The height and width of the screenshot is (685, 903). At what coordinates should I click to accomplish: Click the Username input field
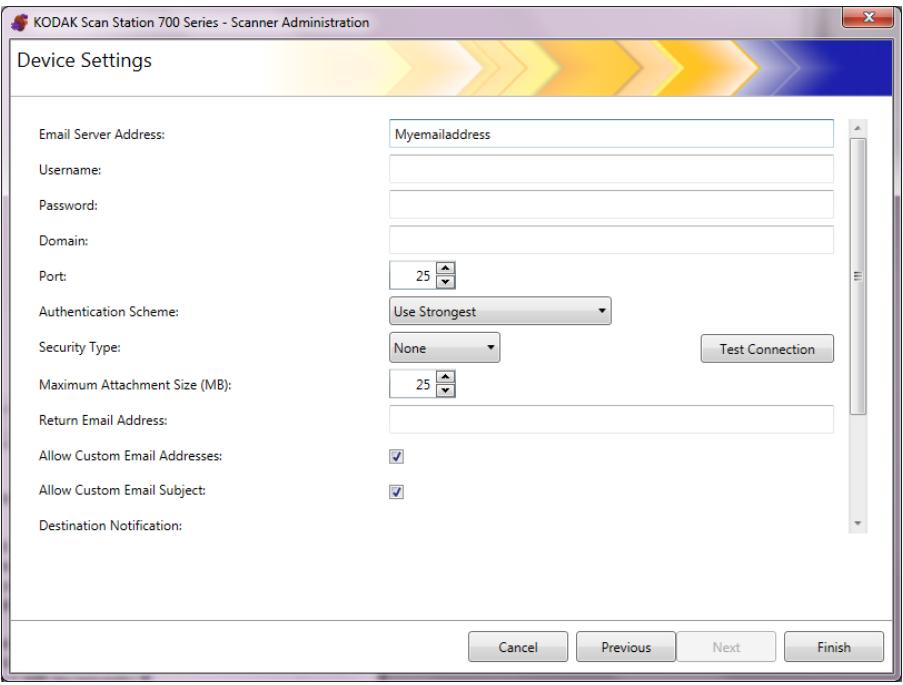click(611, 169)
